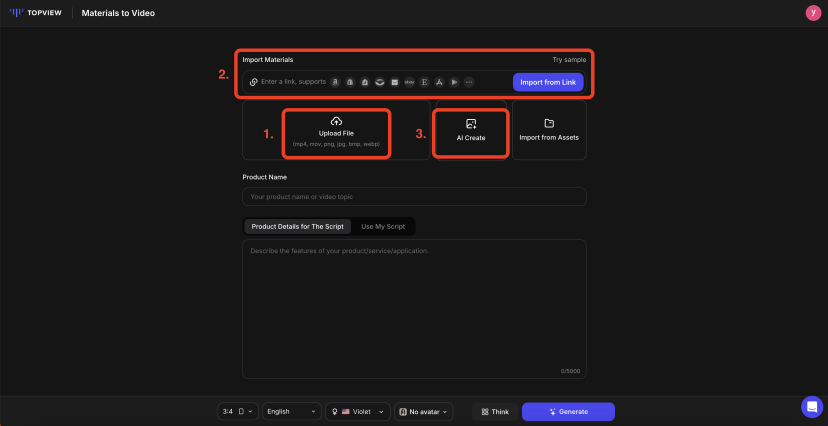Show more supported platforms ellipsis icon
Screen dimensions: 828x426
(469, 82)
